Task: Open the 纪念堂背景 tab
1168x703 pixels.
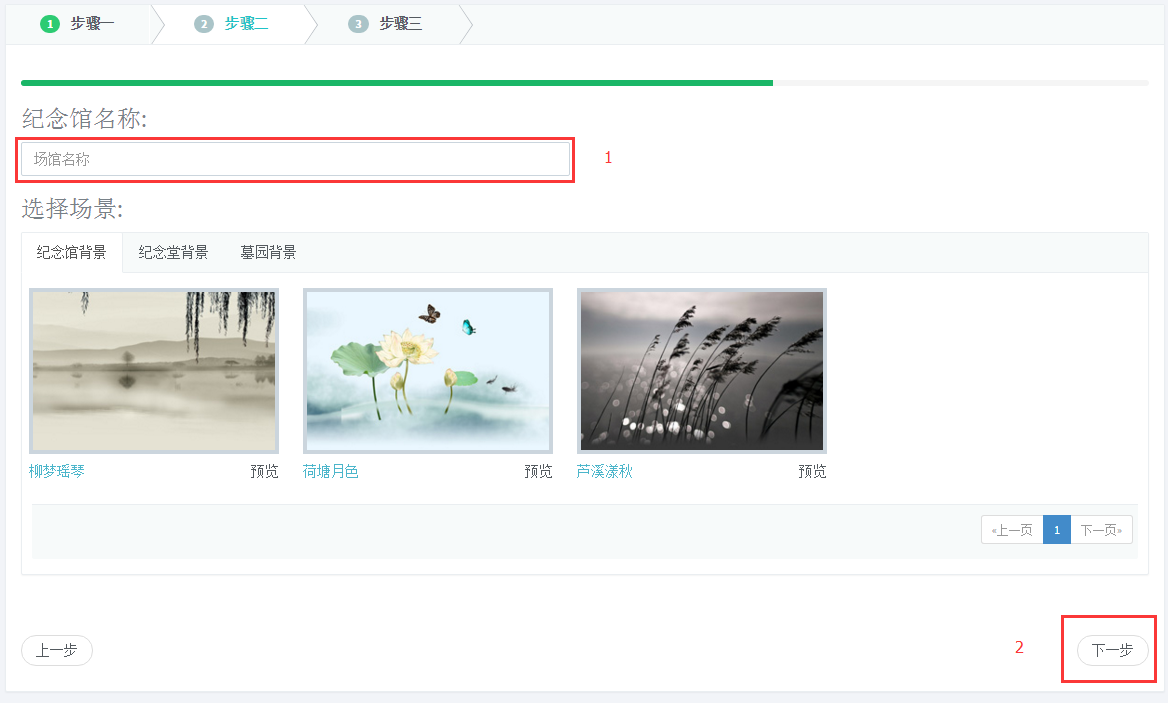Action: 173,253
